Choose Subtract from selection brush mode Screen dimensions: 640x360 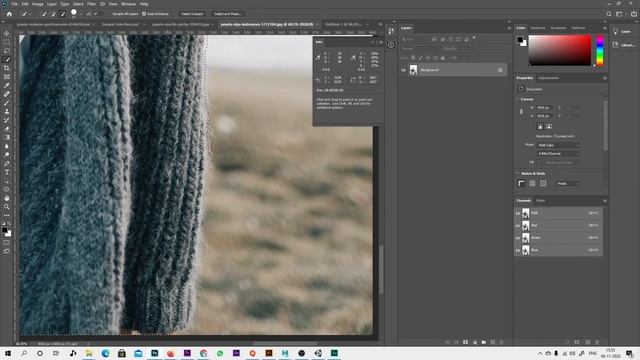[62, 14]
